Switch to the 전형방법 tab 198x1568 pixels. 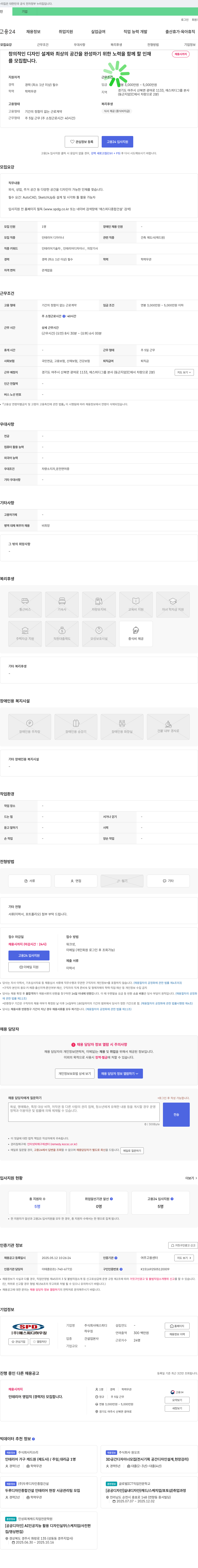(153, 44)
